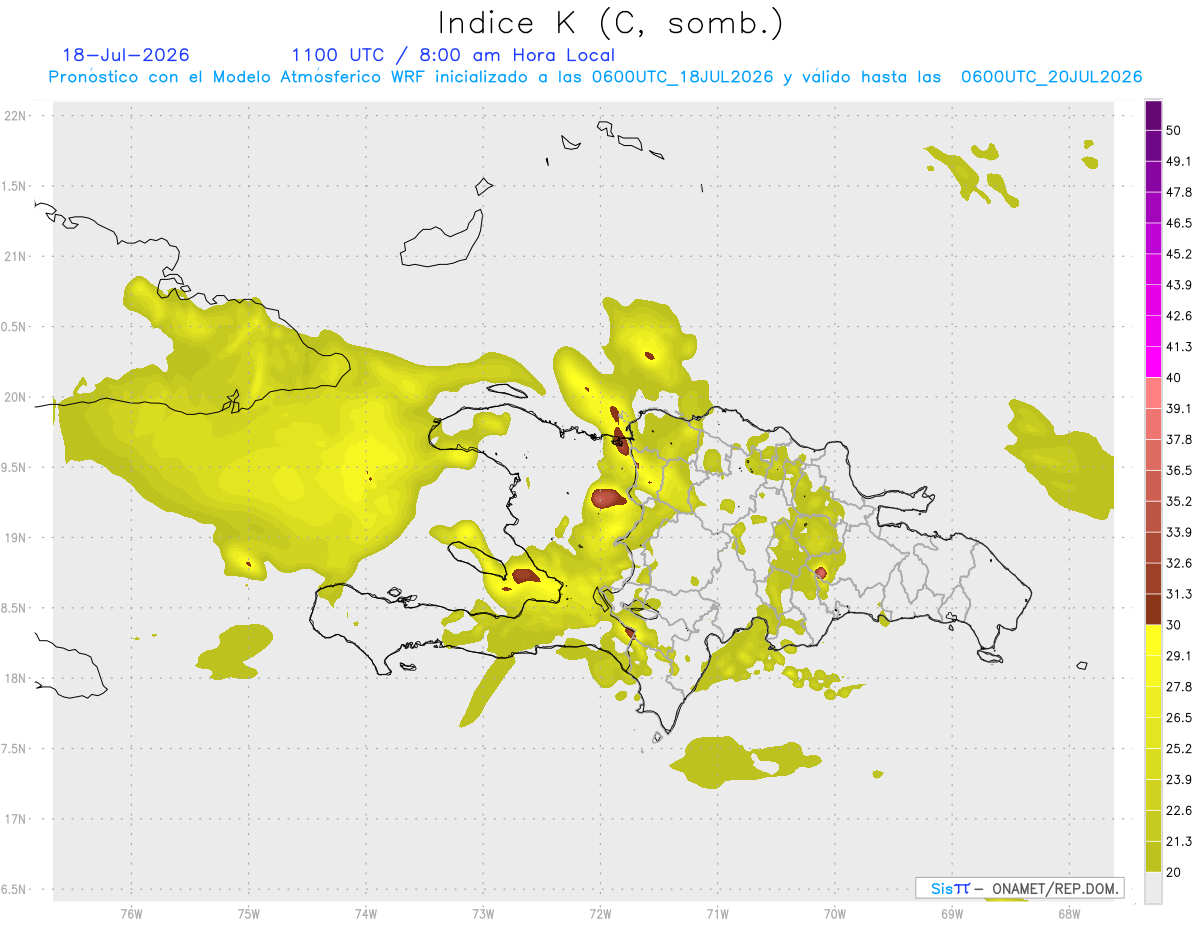The height and width of the screenshot is (927, 1200).
Task: Click the latitude label "18N"
Action: (x=17, y=679)
